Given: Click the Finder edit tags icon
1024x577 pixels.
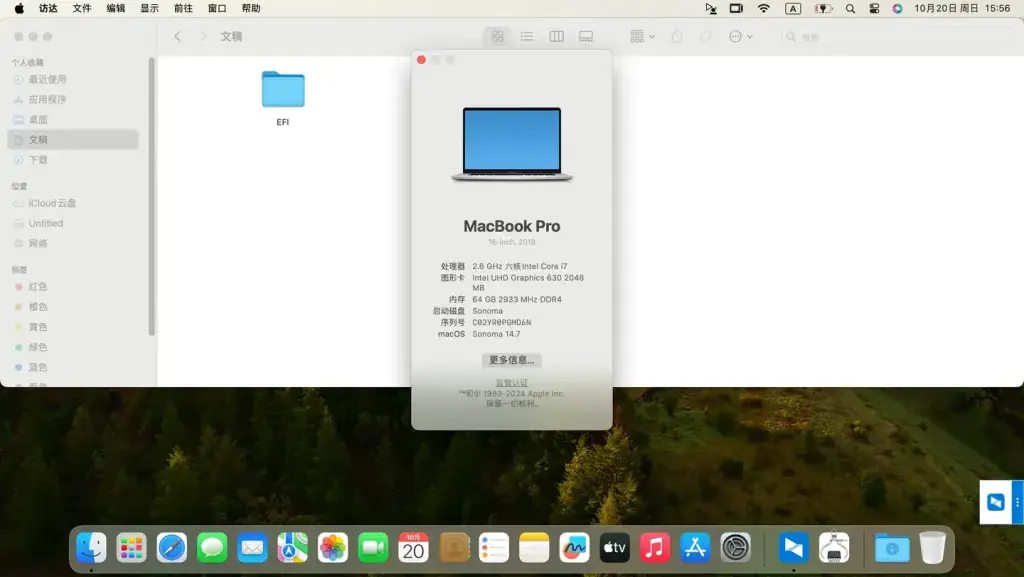Looking at the screenshot, I should 705,37.
